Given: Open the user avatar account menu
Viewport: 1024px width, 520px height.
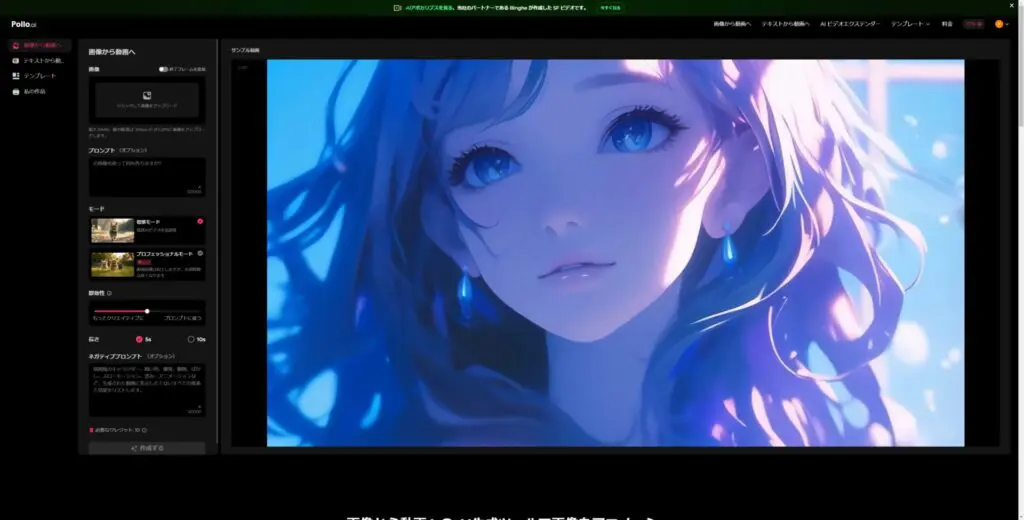Looking at the screenshot, I should [999, 23].
